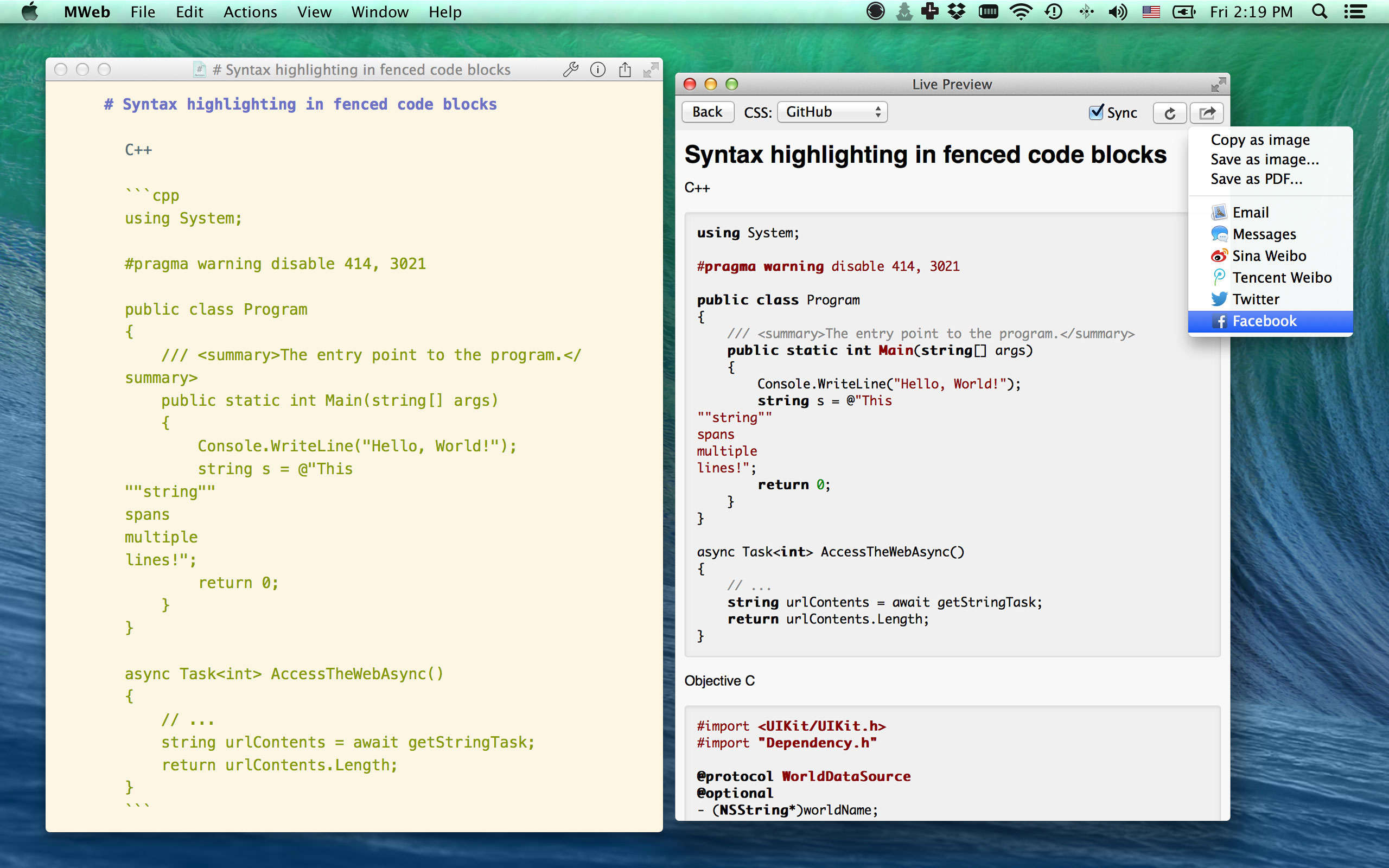
Task: Click the share icon in editor titlebar
Action: (x=625, y=69)
